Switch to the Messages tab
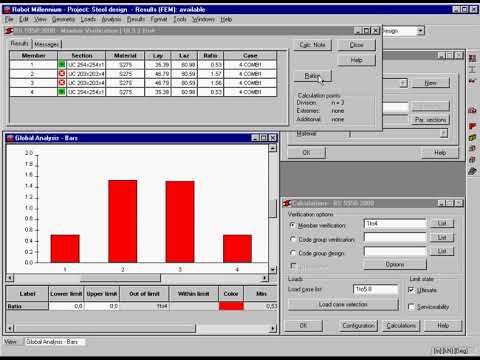Image resolution: width=480 pixels, height=360 pixels. coord(47,44)
